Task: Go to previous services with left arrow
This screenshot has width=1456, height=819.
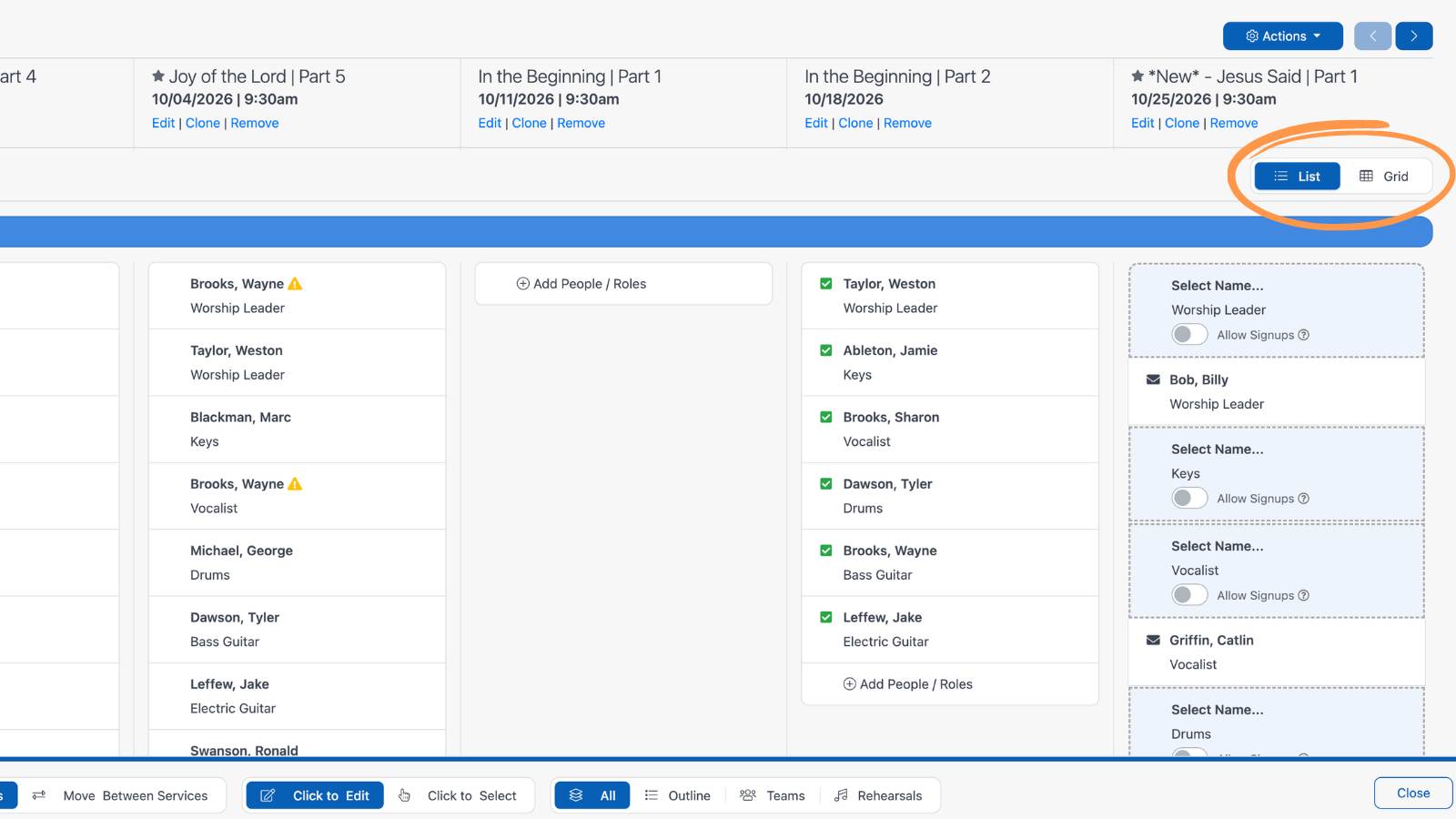Action: point(1372,36)
